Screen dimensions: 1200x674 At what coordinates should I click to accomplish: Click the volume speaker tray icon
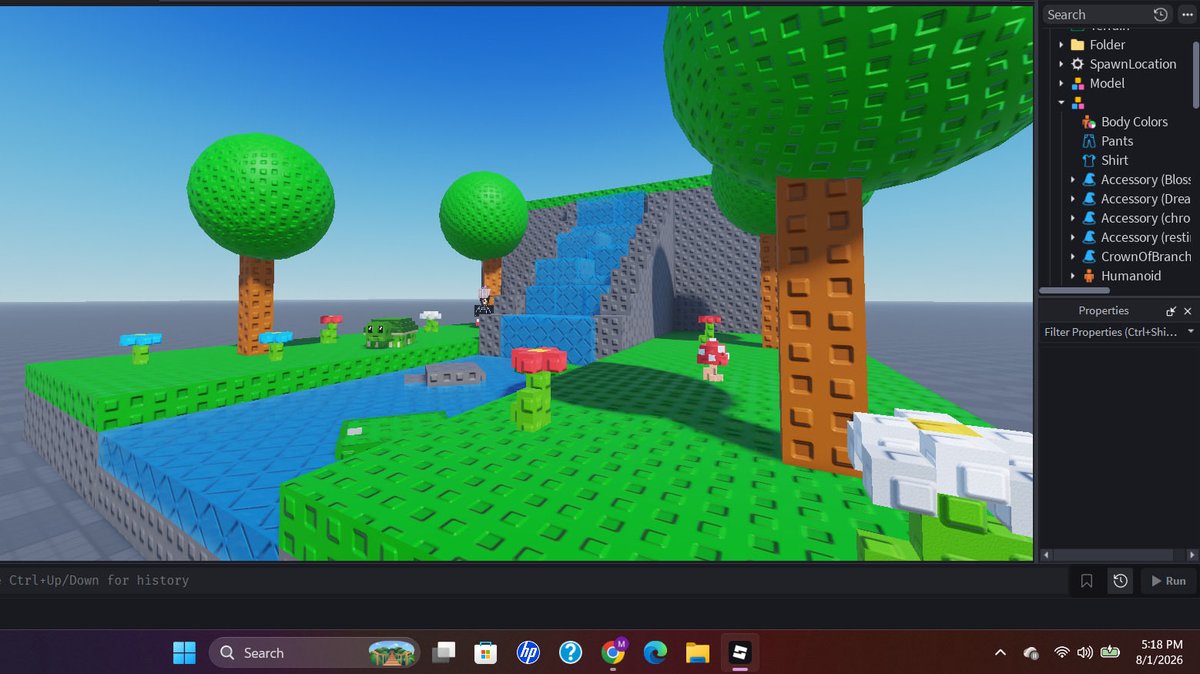(1085, 653)
